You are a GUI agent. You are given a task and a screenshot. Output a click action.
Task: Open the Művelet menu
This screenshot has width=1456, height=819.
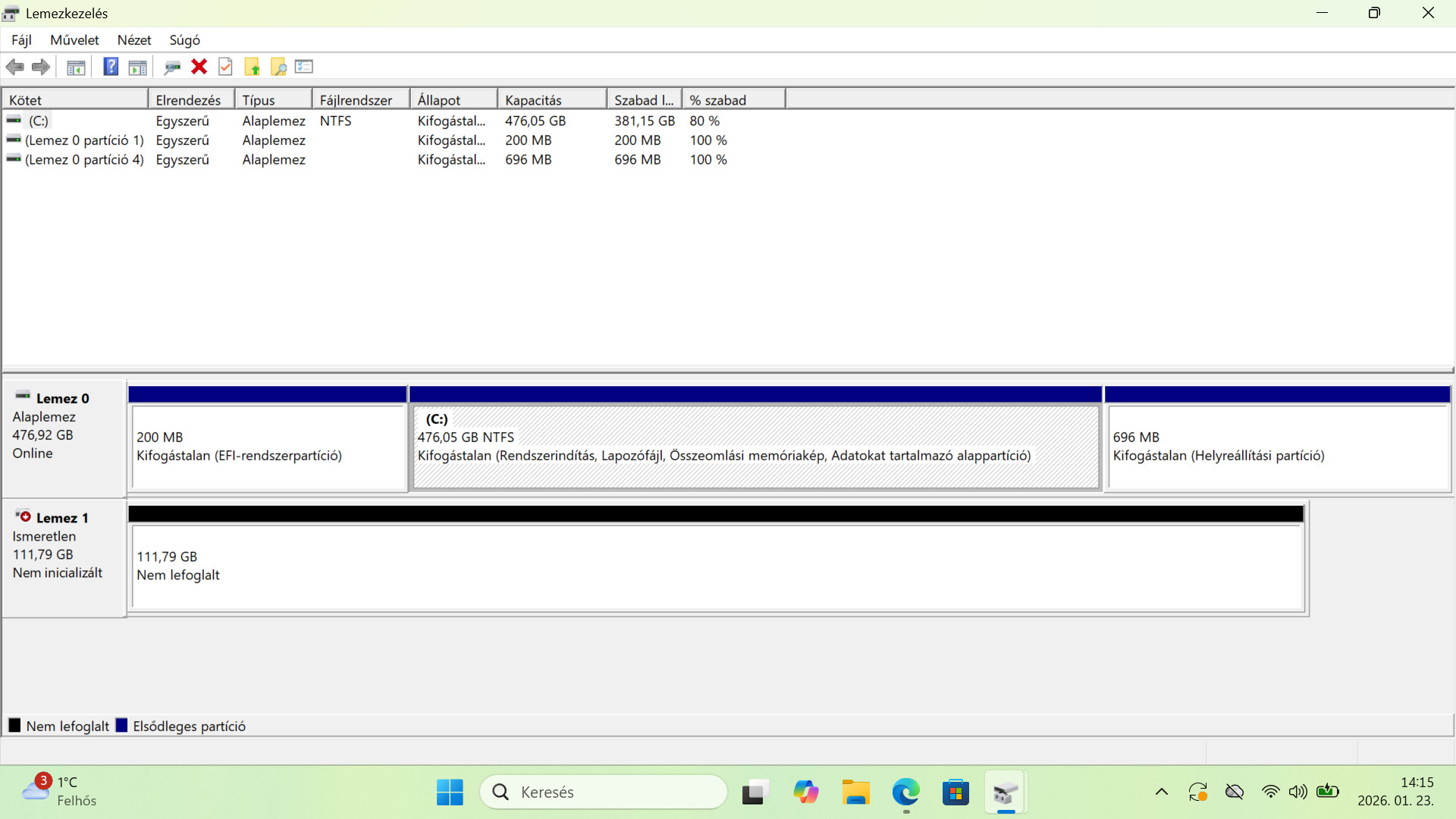[x=74, y=40]
